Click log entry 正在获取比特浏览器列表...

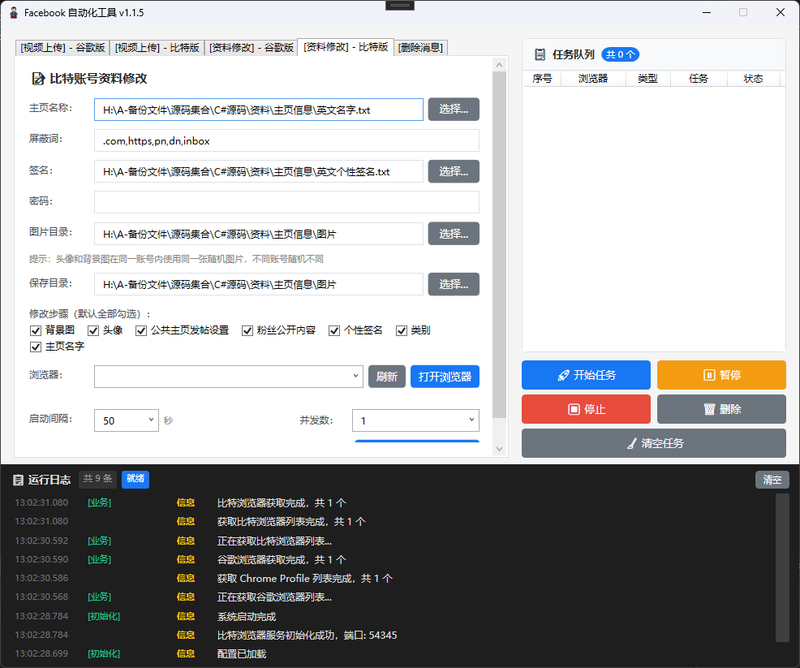[274, 541]
